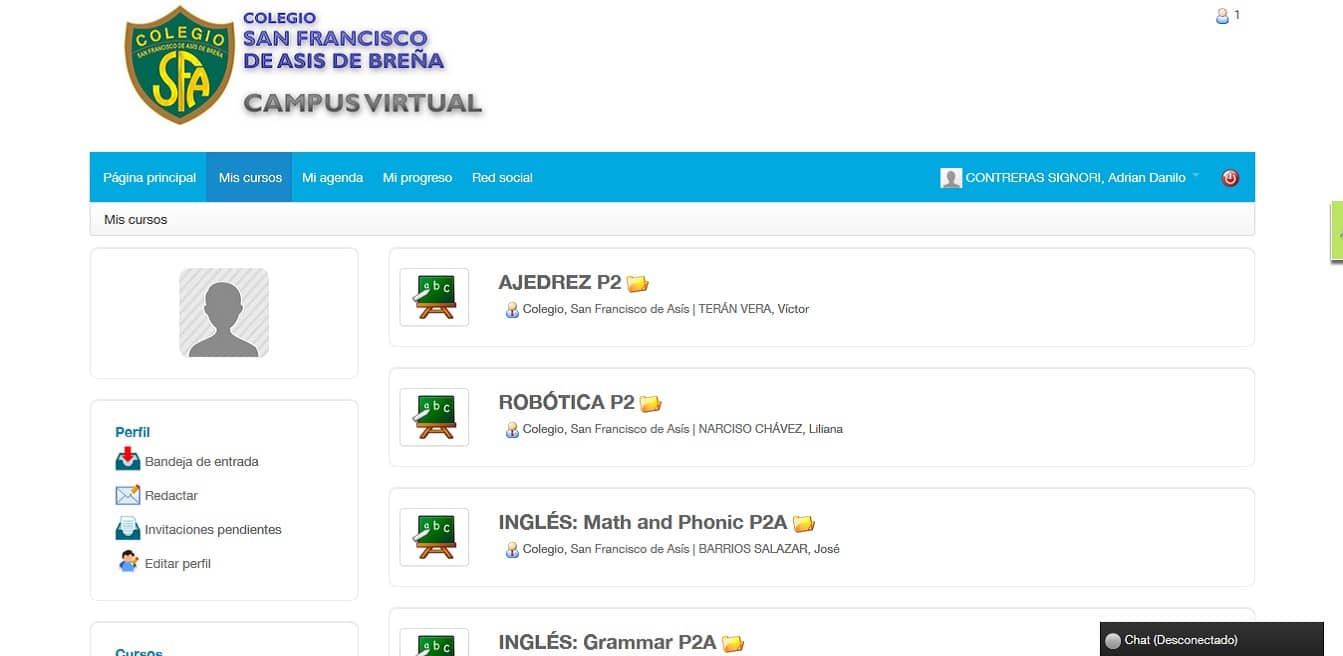Open the ROBÓTICA P2 folder icon
1343x656 pixels.
pyautogui.click(x=651, y=404)
